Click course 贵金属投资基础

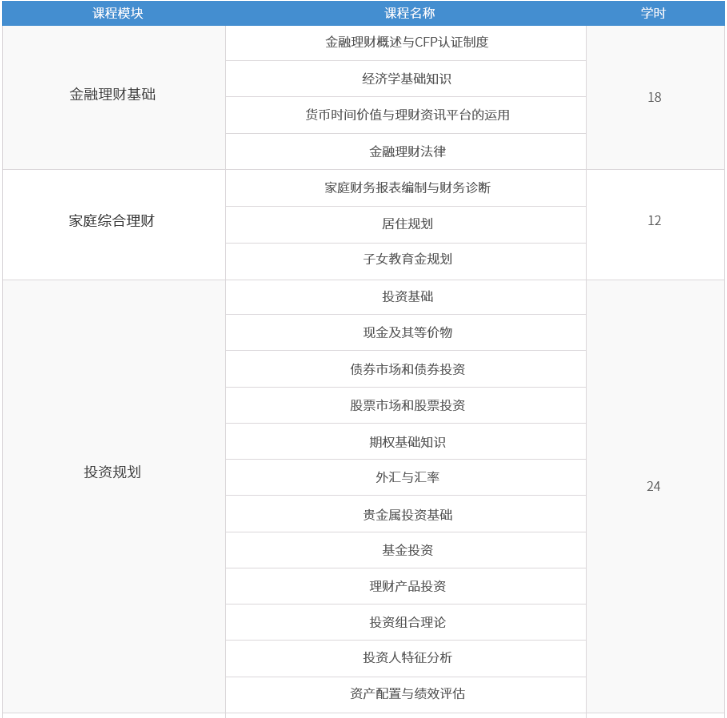coord(407,515)
